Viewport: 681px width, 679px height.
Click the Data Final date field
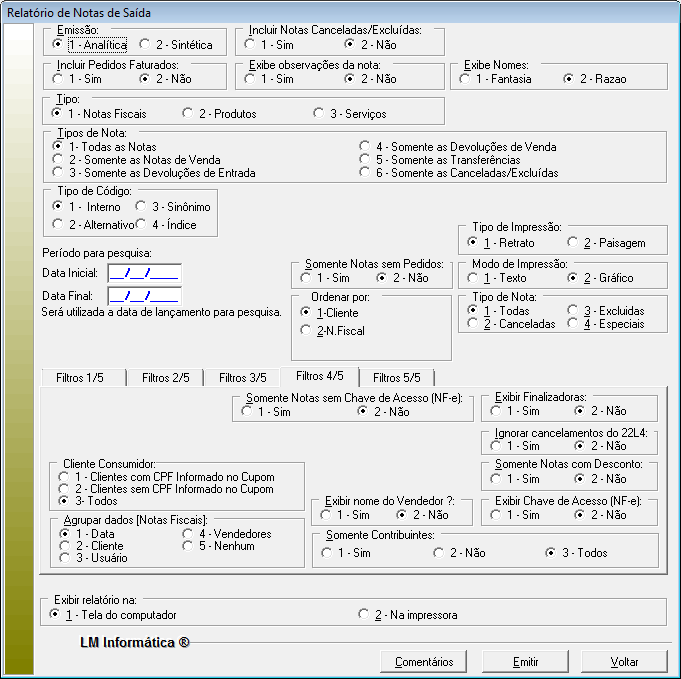pos(144,296)
